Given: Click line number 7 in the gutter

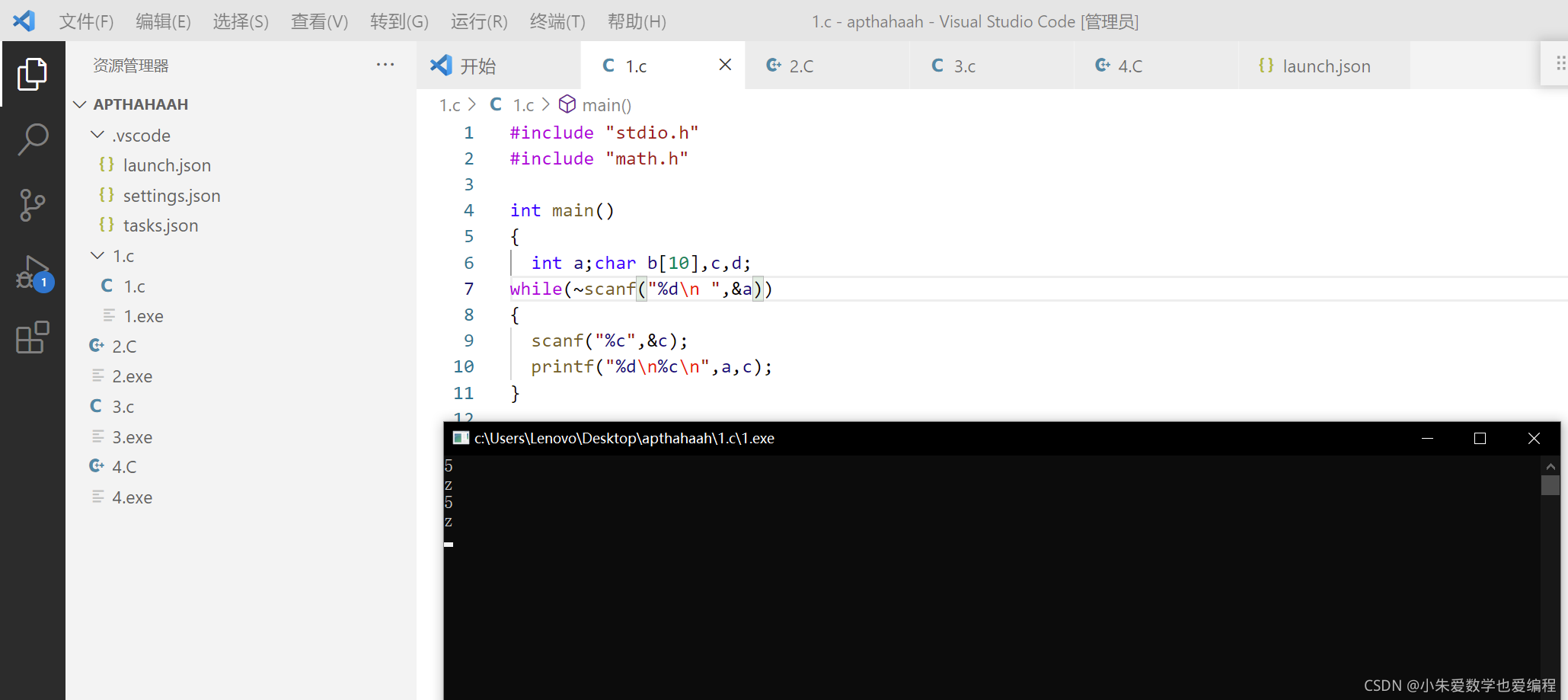Looking at the screenshot, I should click(469, 289).
